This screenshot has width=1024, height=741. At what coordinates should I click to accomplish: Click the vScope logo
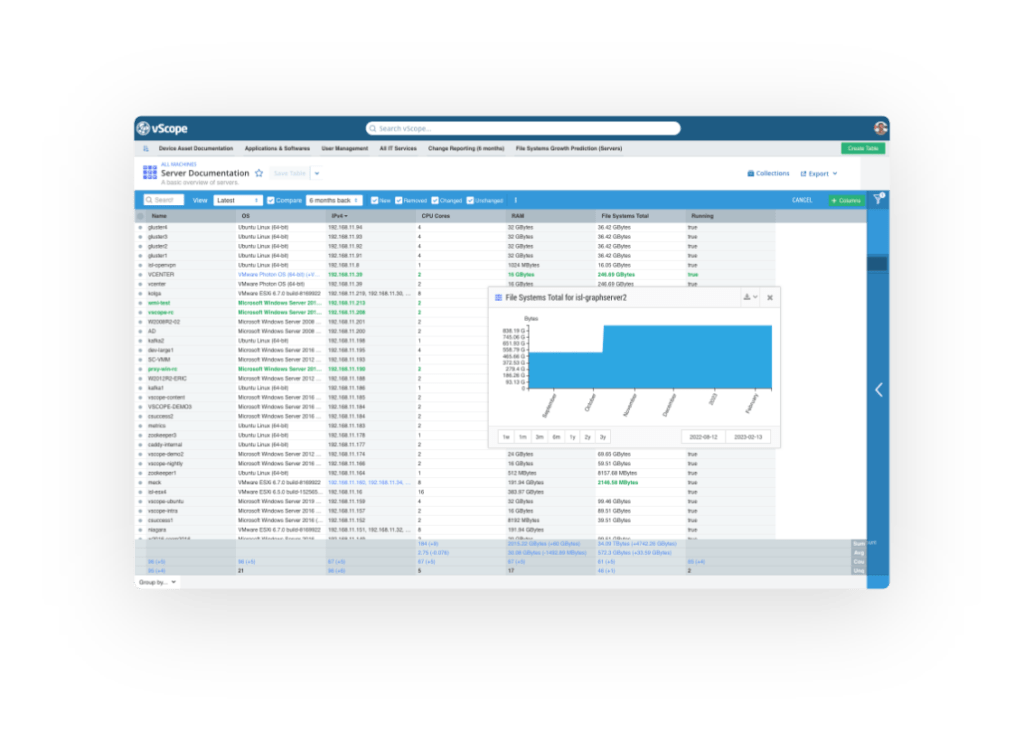pyautogui.click(x=162, y=129)
